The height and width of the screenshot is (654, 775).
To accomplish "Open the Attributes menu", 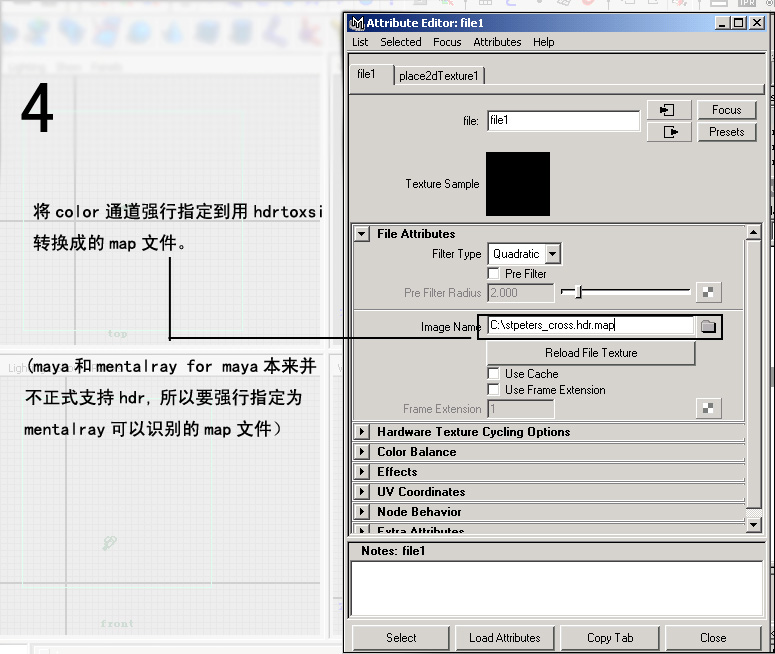I will point(497,42).
